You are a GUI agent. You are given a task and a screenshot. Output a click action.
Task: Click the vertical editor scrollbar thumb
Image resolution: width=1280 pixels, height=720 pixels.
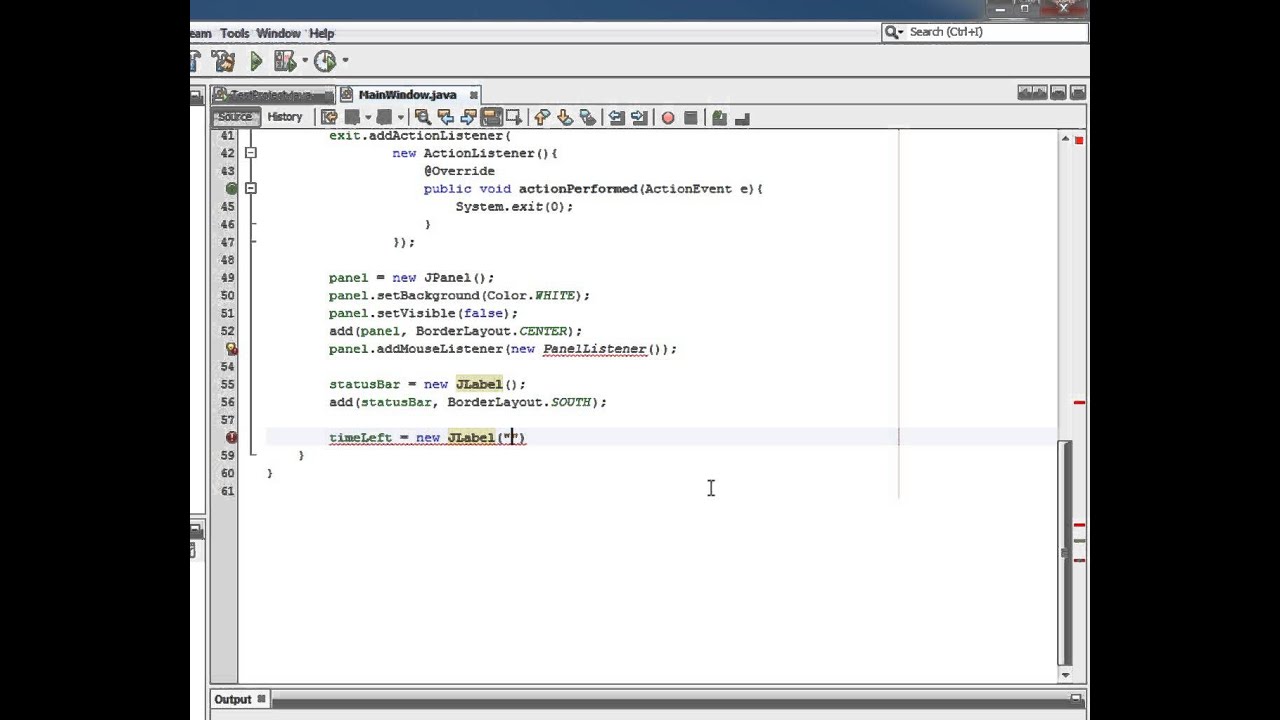[1065, 553]
